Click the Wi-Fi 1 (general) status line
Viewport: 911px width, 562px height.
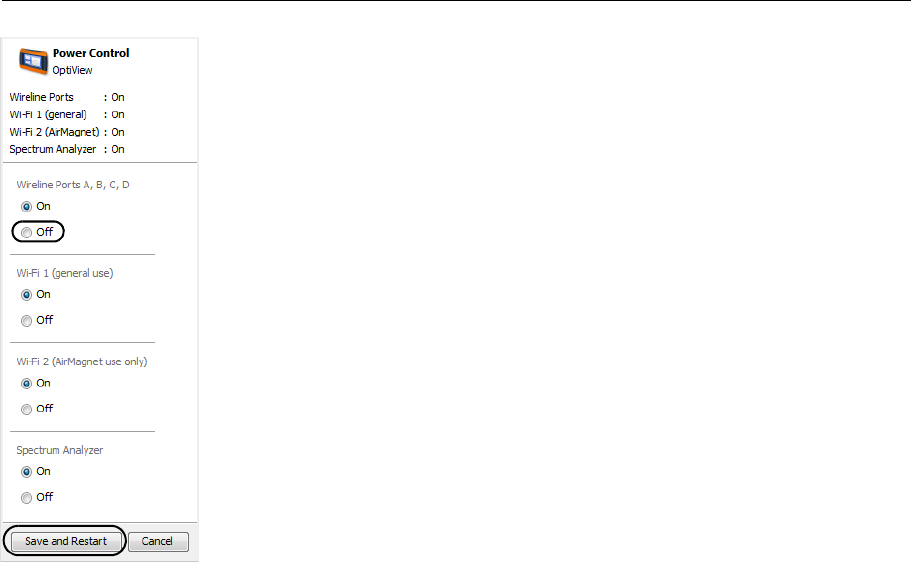coord(67,114)
